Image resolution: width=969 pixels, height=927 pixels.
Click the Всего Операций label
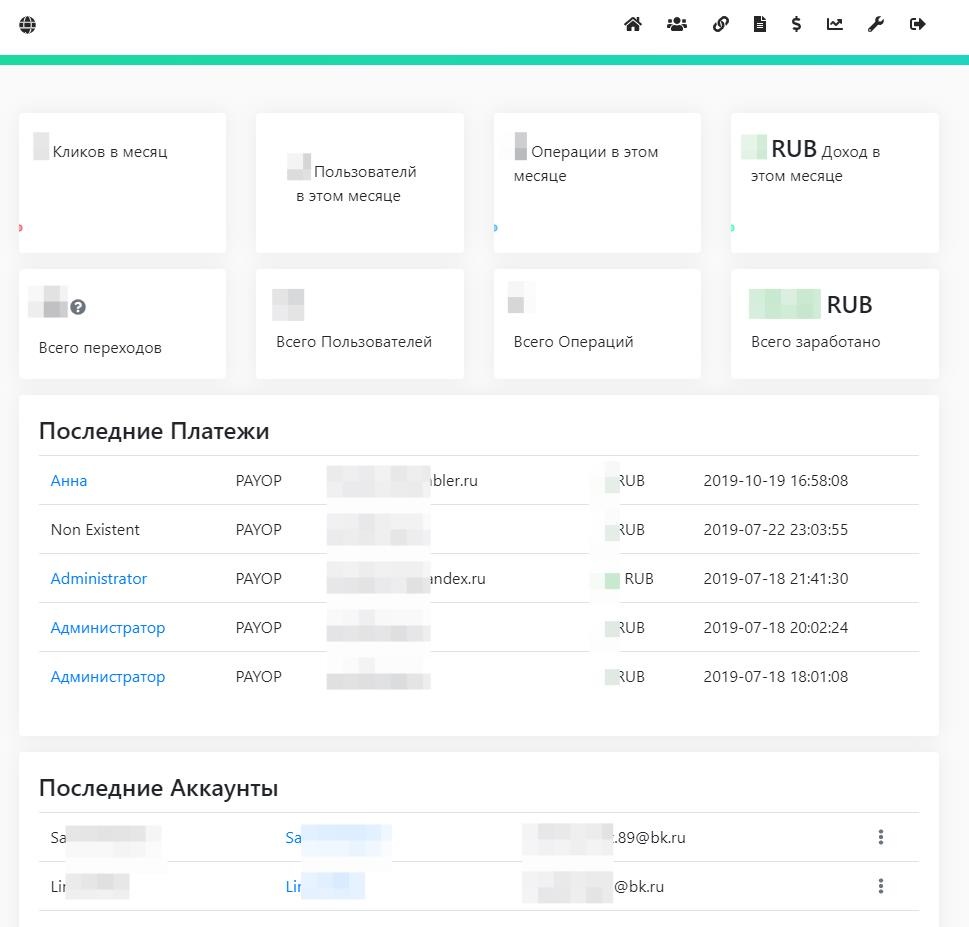[x=573, y=342]
